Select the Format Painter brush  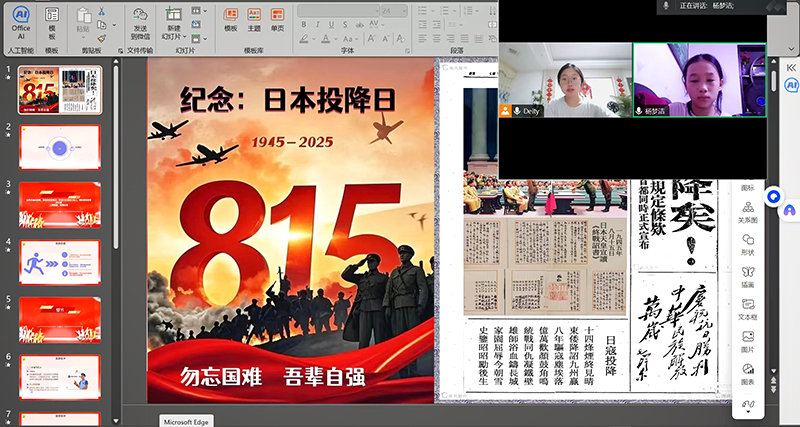[102, 38]
